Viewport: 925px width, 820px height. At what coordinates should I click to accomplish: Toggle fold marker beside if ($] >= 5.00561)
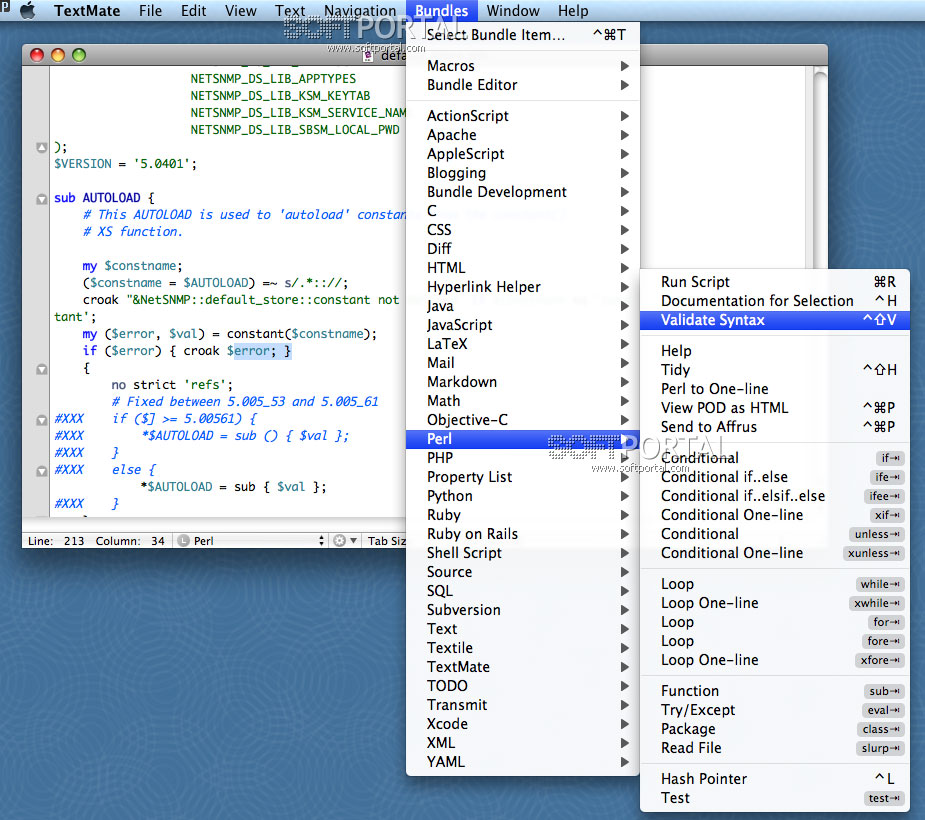(41, 420)
